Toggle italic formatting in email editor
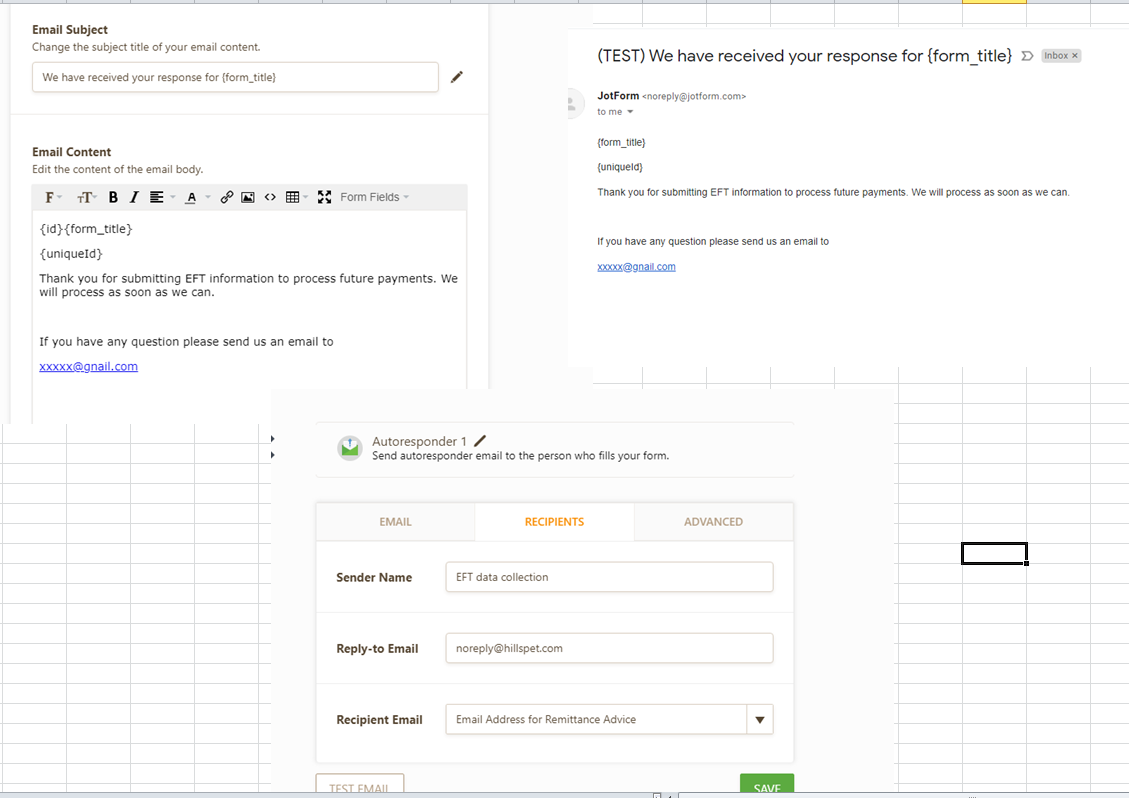Screen dimensions: 1129x798 pyautogui.click(x=134, y=197)
